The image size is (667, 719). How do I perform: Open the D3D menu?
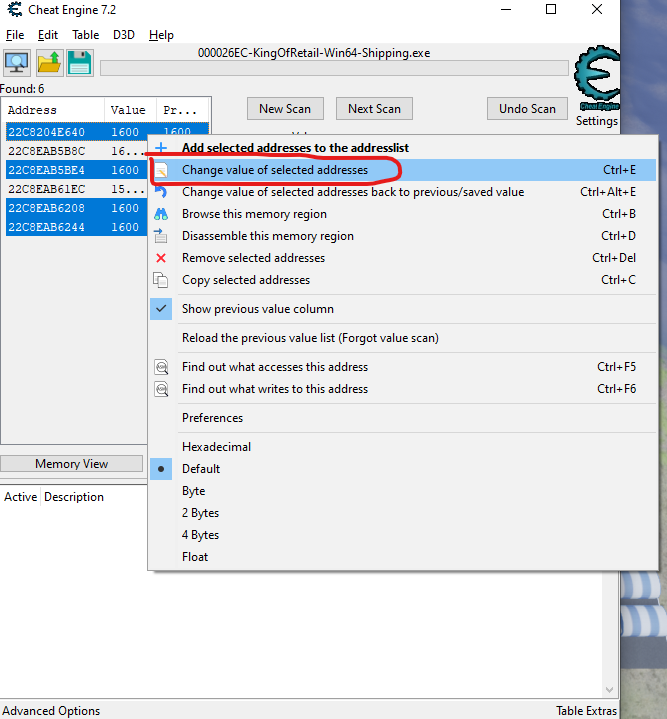click(x=124, y=35)
